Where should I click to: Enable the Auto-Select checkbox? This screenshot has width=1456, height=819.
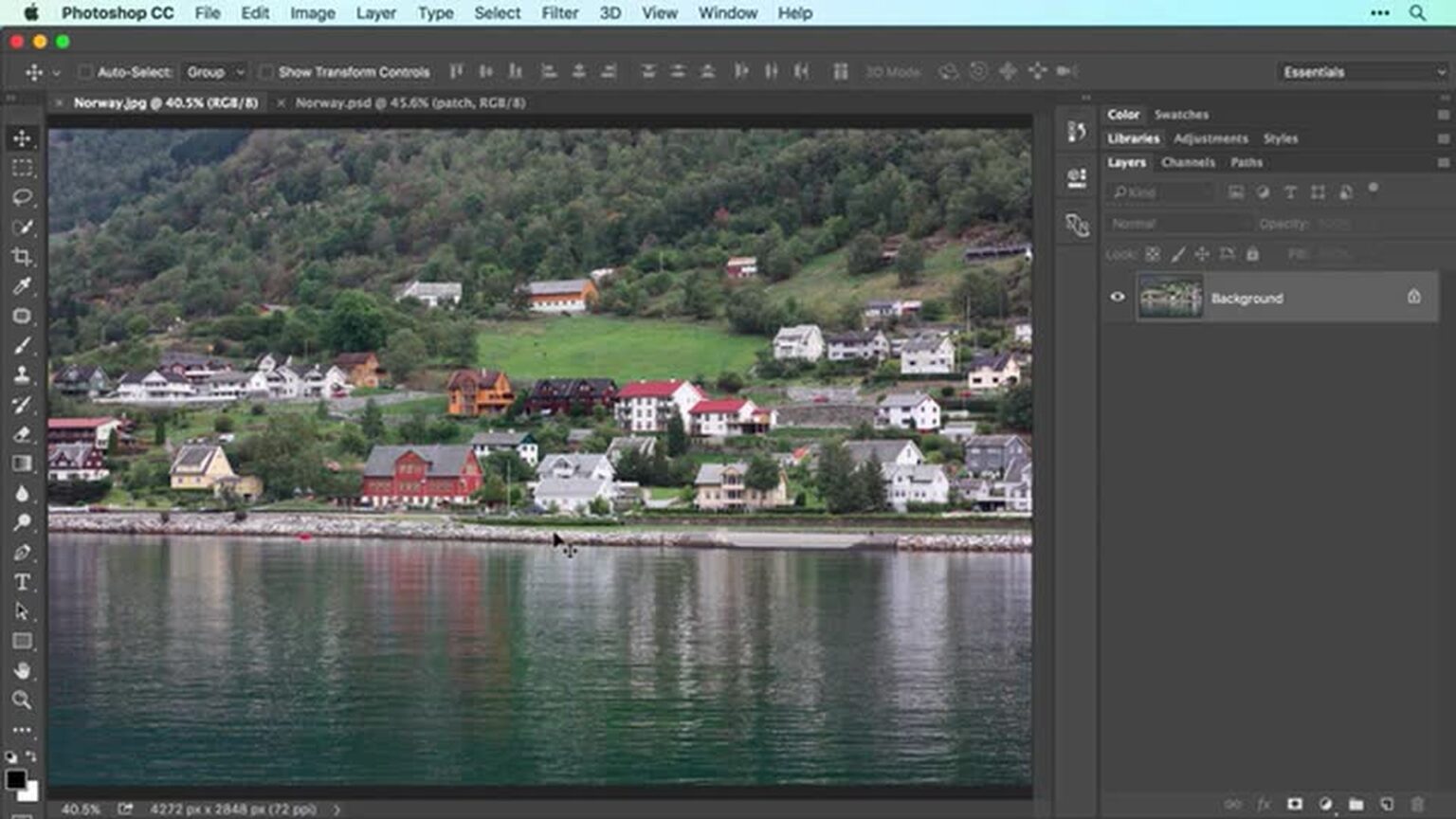pos(86,71)
